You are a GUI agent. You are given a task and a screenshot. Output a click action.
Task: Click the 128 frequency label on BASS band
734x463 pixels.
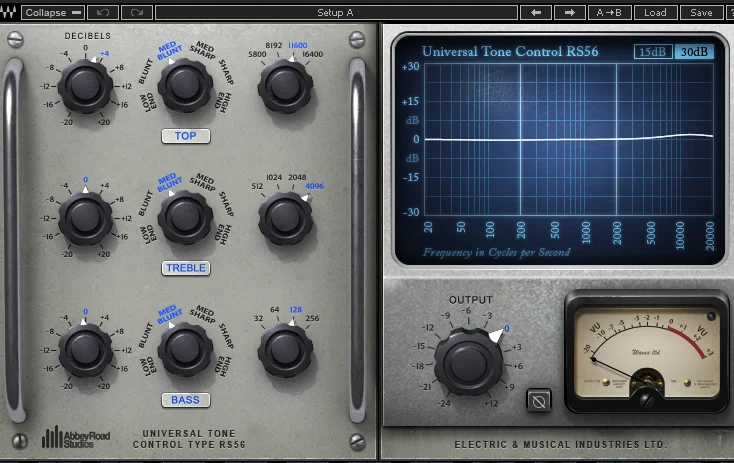coord(296,309)
